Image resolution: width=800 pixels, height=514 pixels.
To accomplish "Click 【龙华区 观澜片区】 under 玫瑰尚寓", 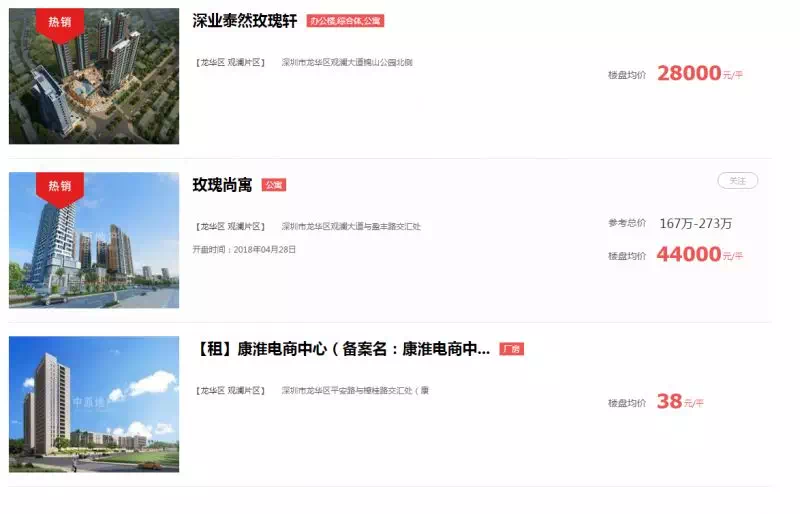I will coord(231,227).
